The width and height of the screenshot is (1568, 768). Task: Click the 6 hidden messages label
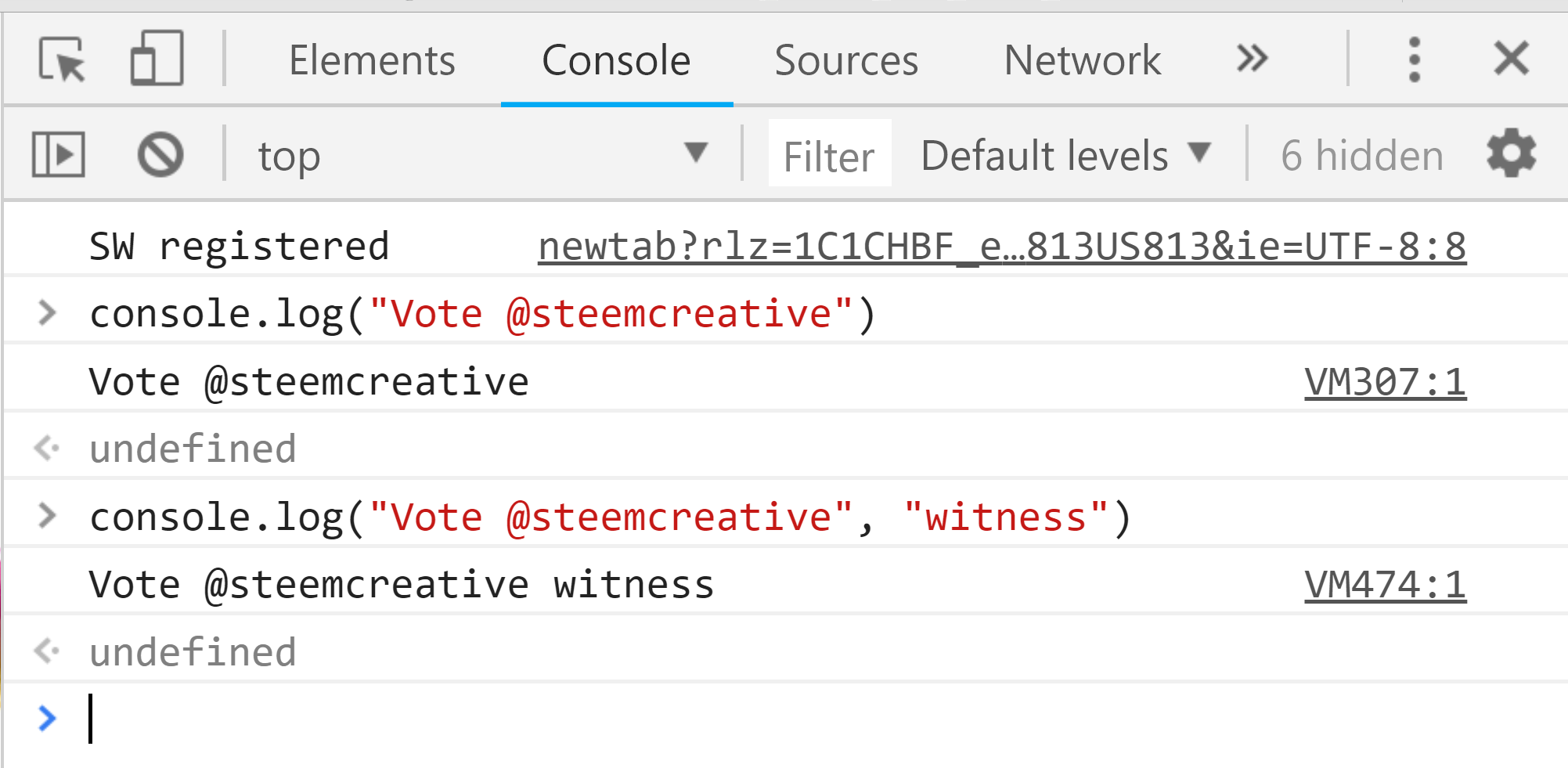(1362, 155)
